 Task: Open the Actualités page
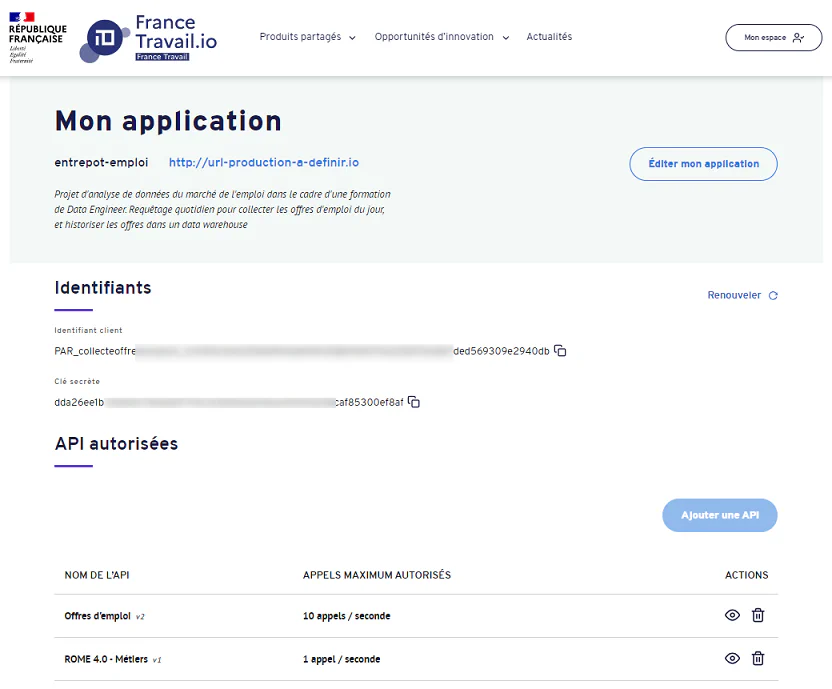tap(549, 37)
